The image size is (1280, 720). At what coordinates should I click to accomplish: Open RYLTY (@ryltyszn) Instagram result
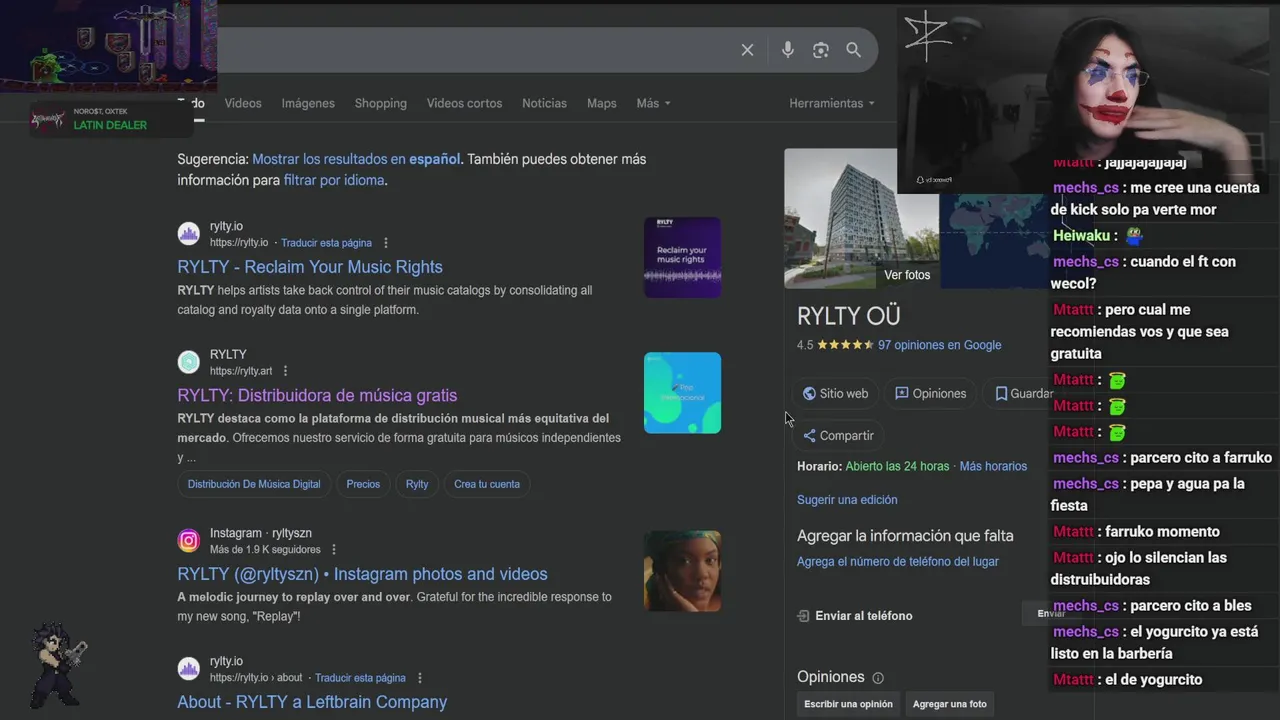coord(362,574)
